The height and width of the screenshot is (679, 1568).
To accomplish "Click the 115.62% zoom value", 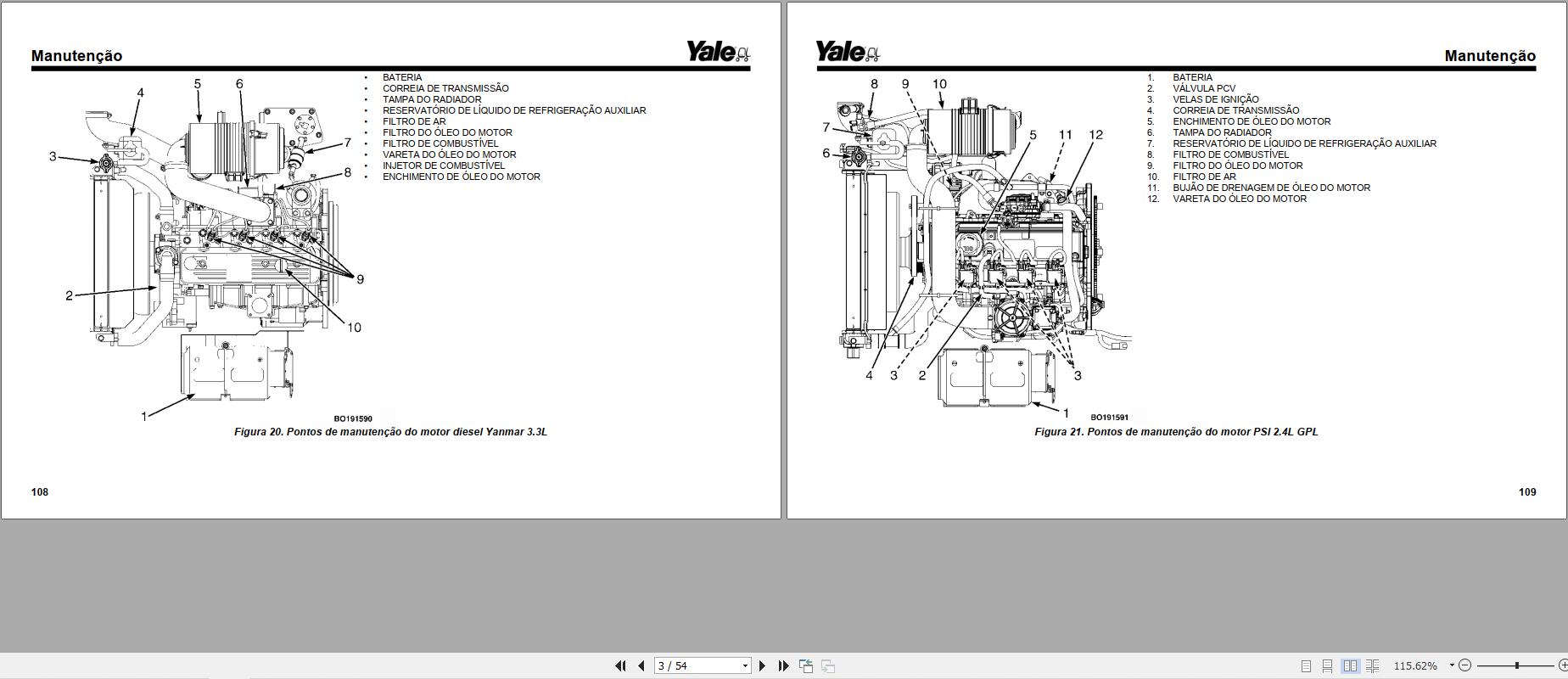I will pos(1415,666).
